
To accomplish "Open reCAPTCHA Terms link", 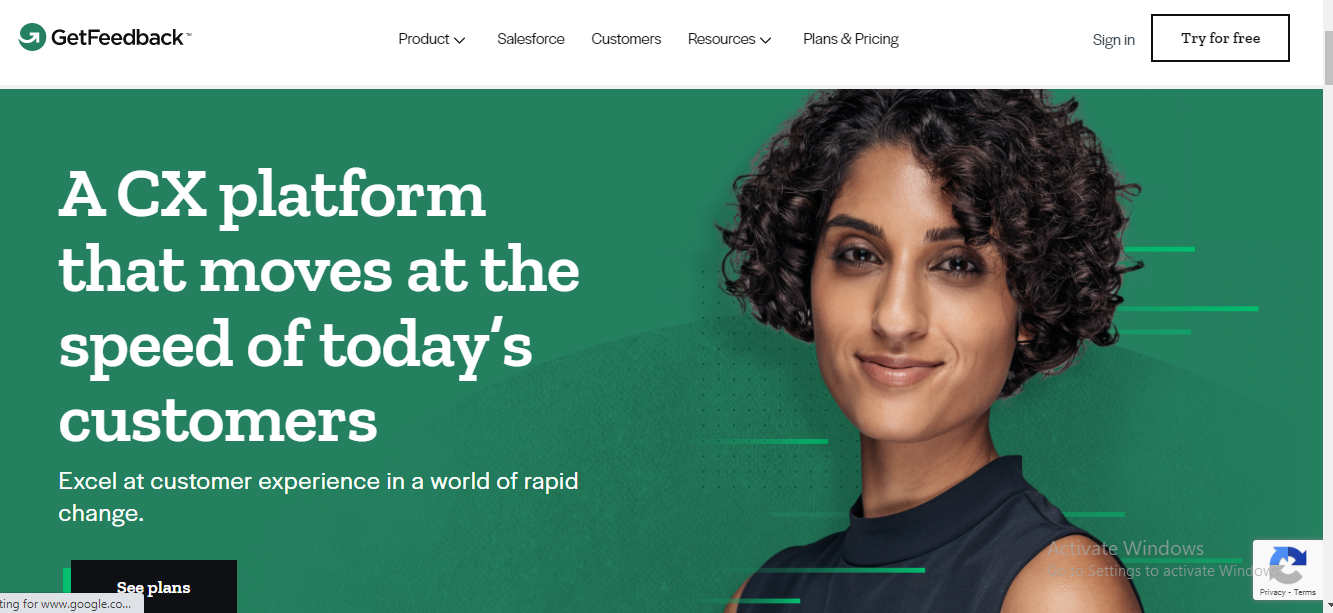I will pos(1305,593).
